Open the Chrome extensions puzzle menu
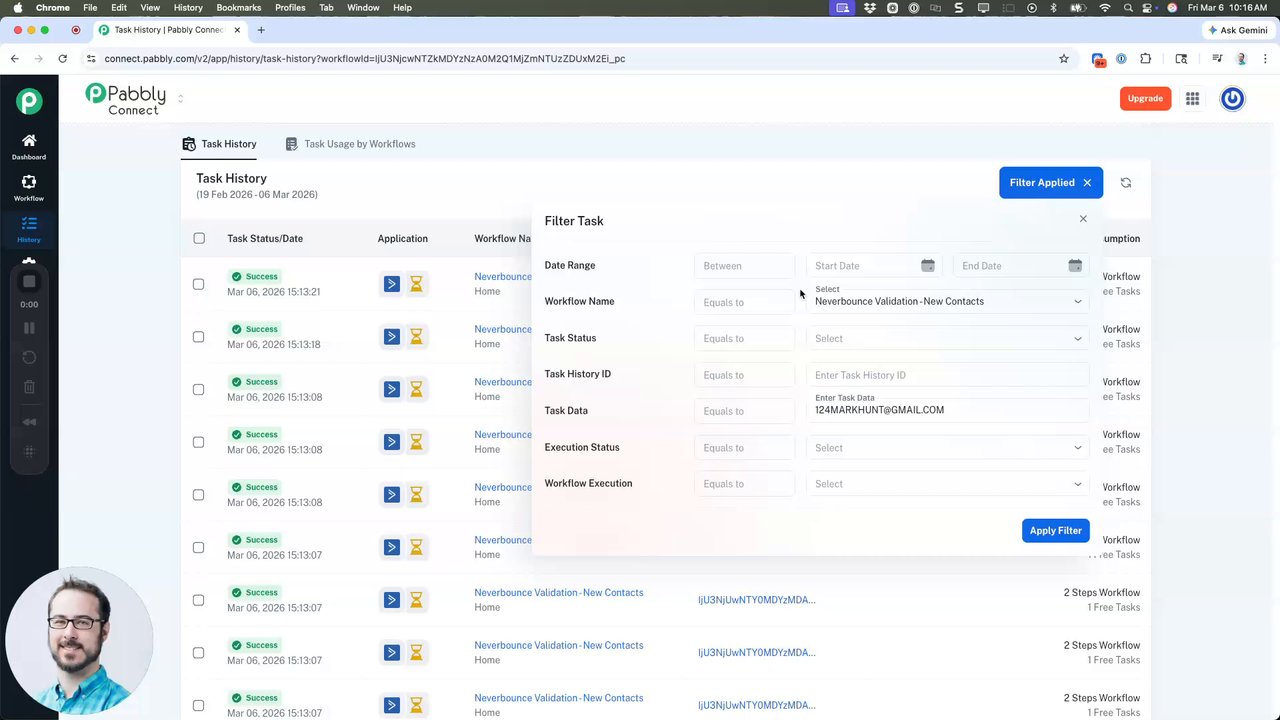1280x720 pixels. pyautogui.click(x=1145, y=59)
